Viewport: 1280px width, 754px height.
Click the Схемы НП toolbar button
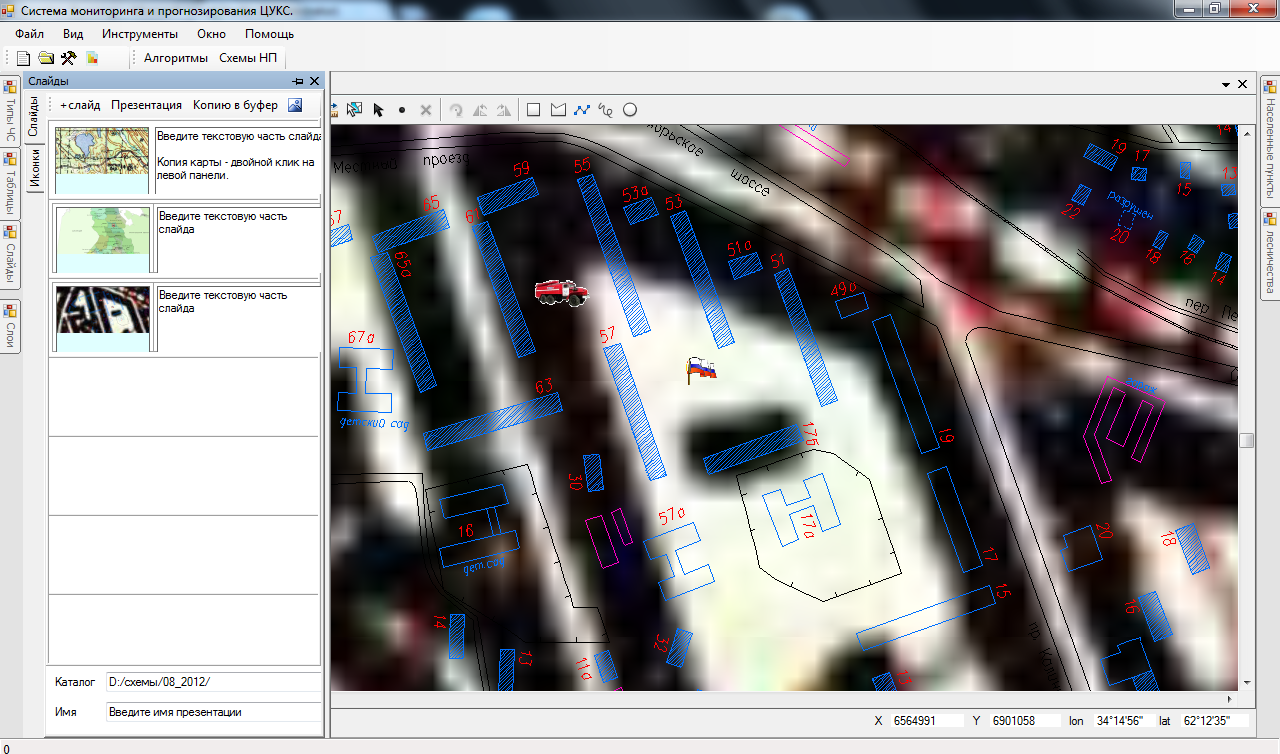coord(247,58)
